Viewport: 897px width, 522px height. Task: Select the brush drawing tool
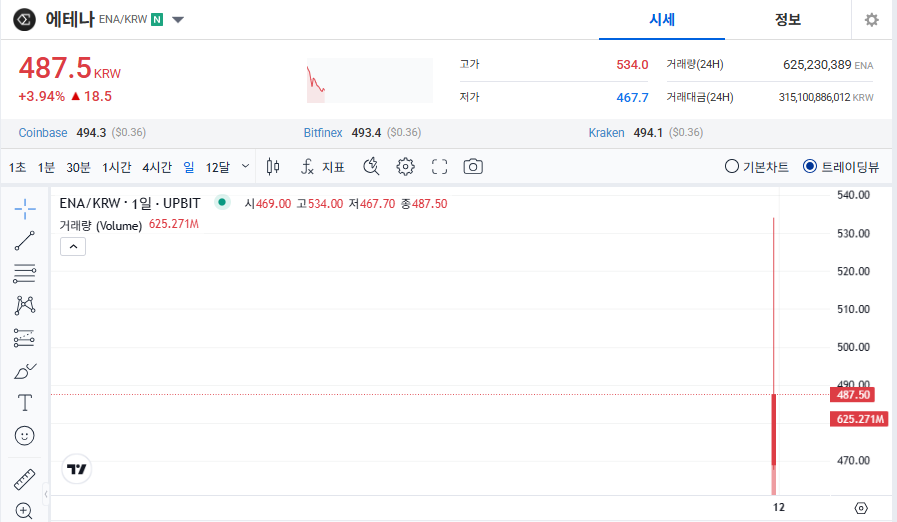(x=25, y=371)
